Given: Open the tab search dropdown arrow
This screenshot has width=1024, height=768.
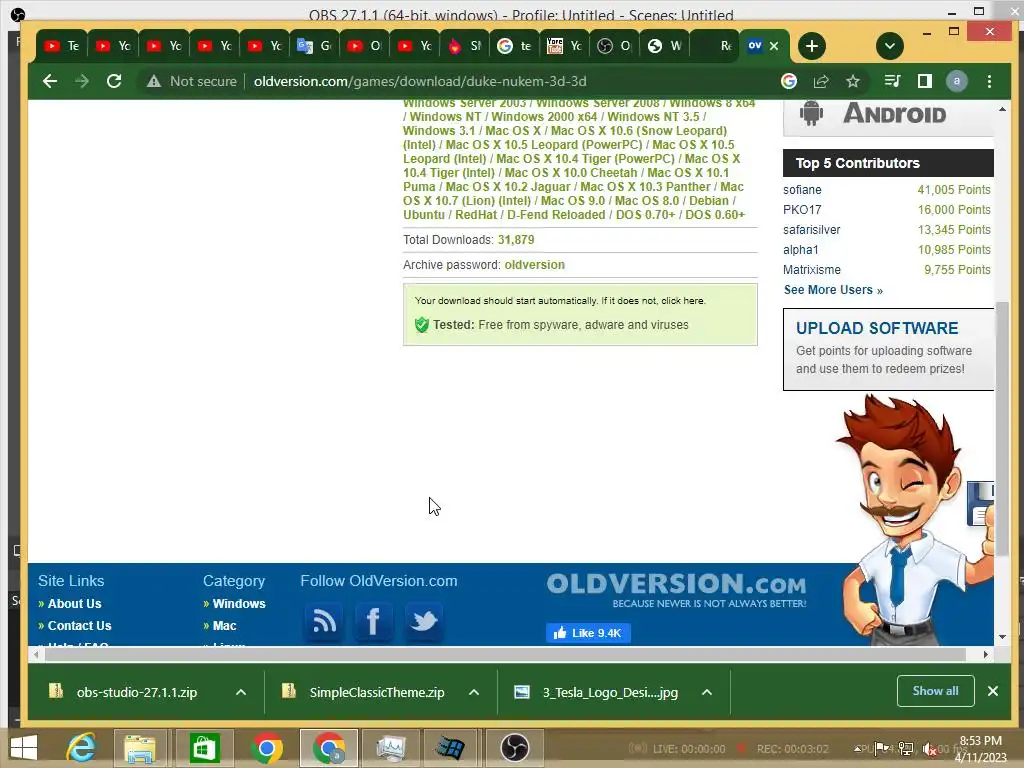Looking at the screenshot, I should [x=889, y=46].
